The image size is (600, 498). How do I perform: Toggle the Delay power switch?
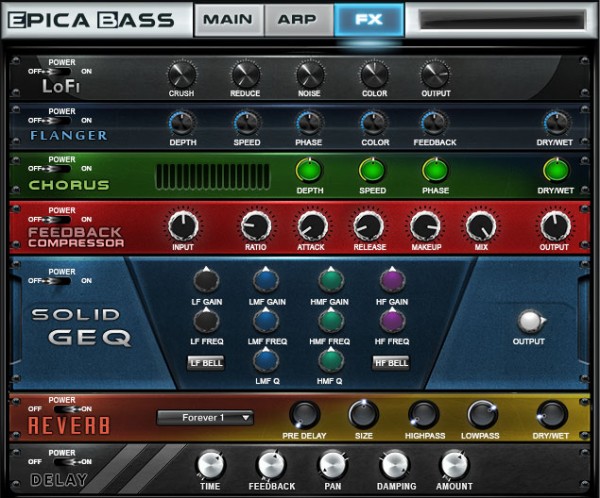tap(67, 462)
